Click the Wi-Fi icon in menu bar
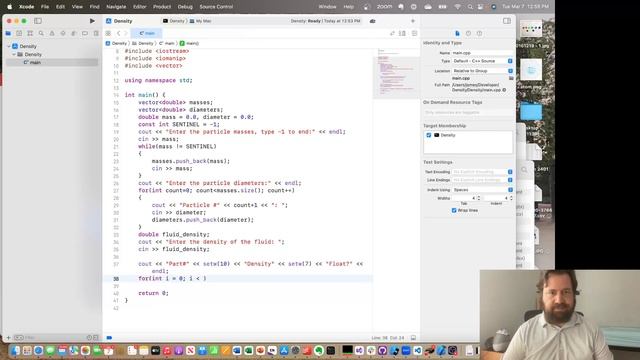640x360 pixels. 458,7
